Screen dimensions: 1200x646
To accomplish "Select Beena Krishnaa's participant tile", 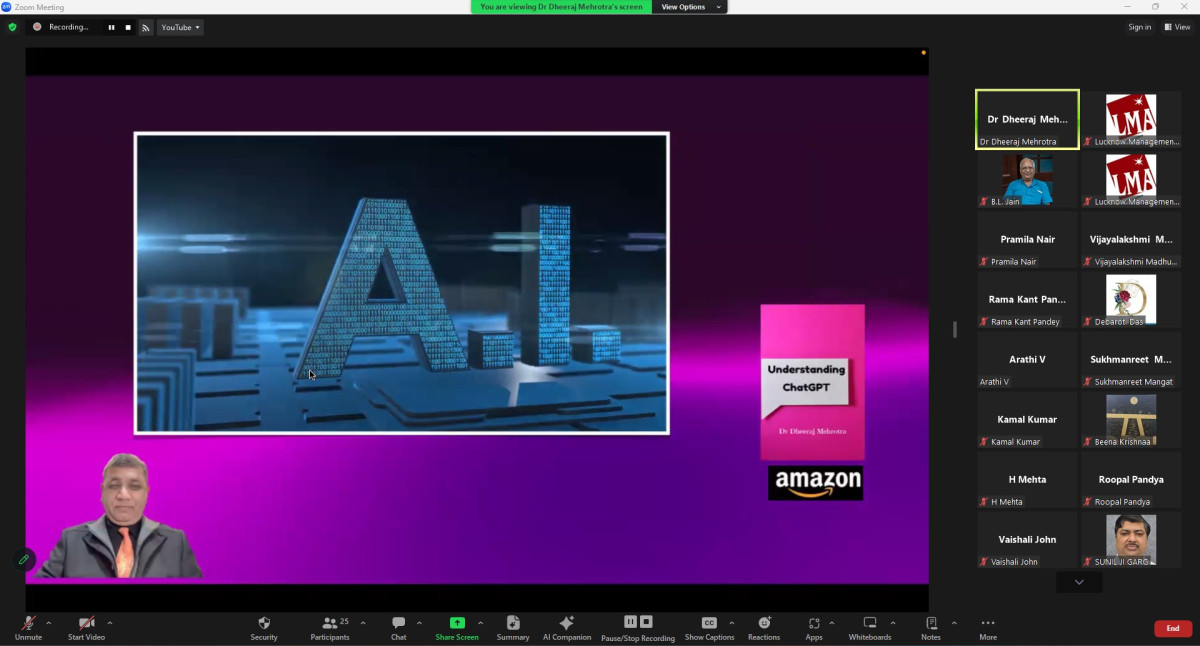I will pyautogui.click(x=1131, y=420).
